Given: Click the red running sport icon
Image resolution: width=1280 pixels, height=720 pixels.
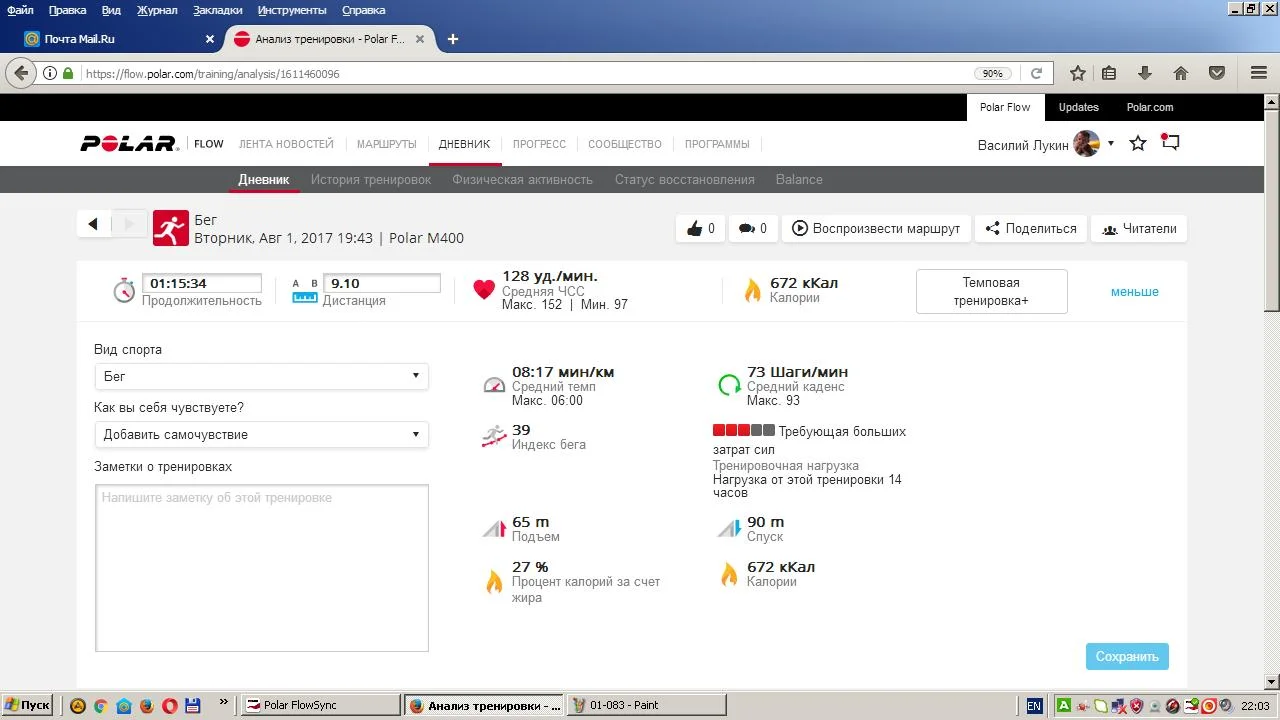Looking at the screenshot, I should coord(171,228).
